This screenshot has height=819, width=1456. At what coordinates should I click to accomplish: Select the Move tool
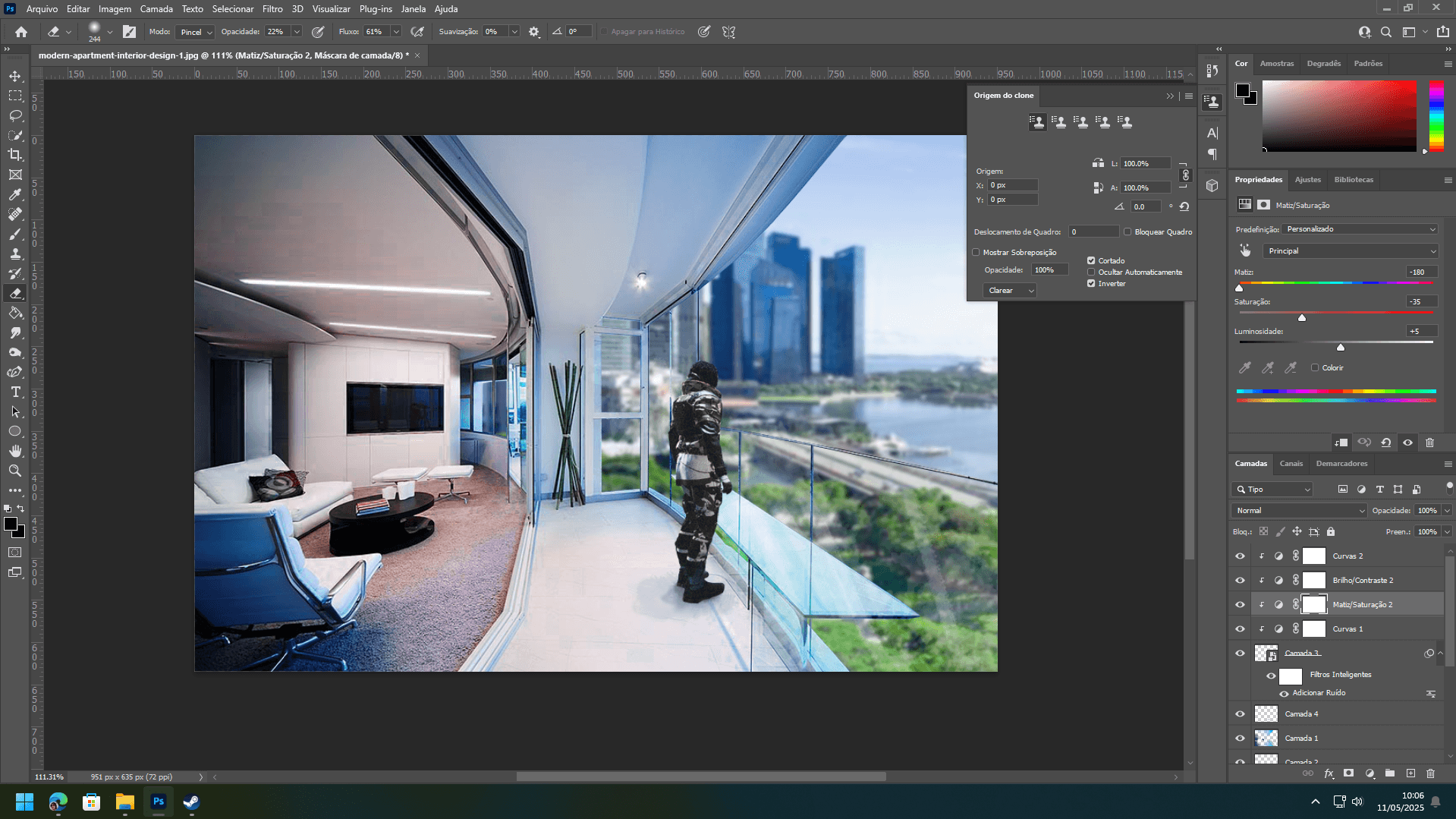click(x=15, y=76)
